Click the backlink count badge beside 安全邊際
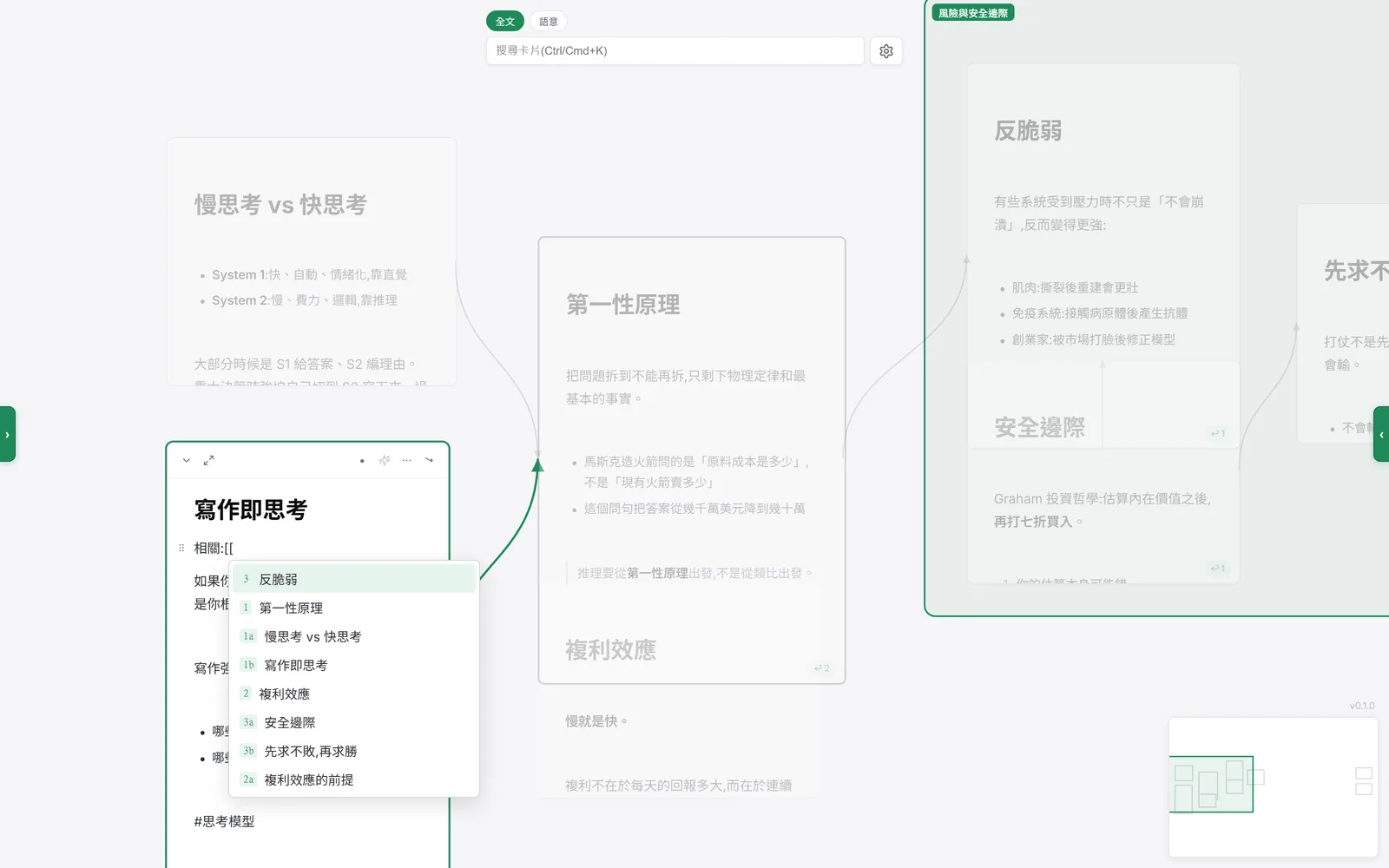Screen dimensions: 1389x868 1218,433
